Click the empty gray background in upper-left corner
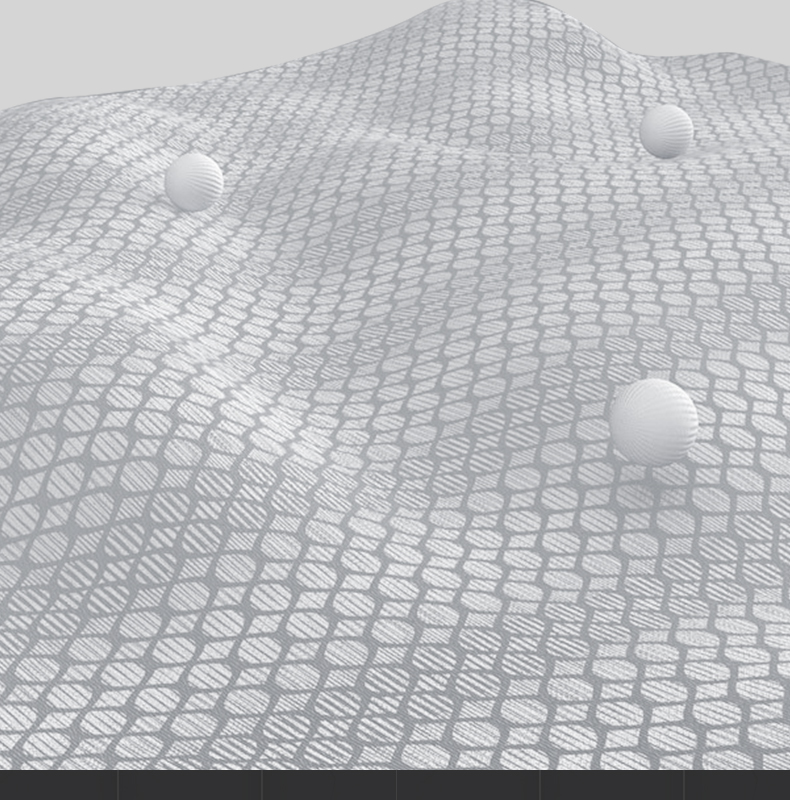790x800 pixels. 60,40
